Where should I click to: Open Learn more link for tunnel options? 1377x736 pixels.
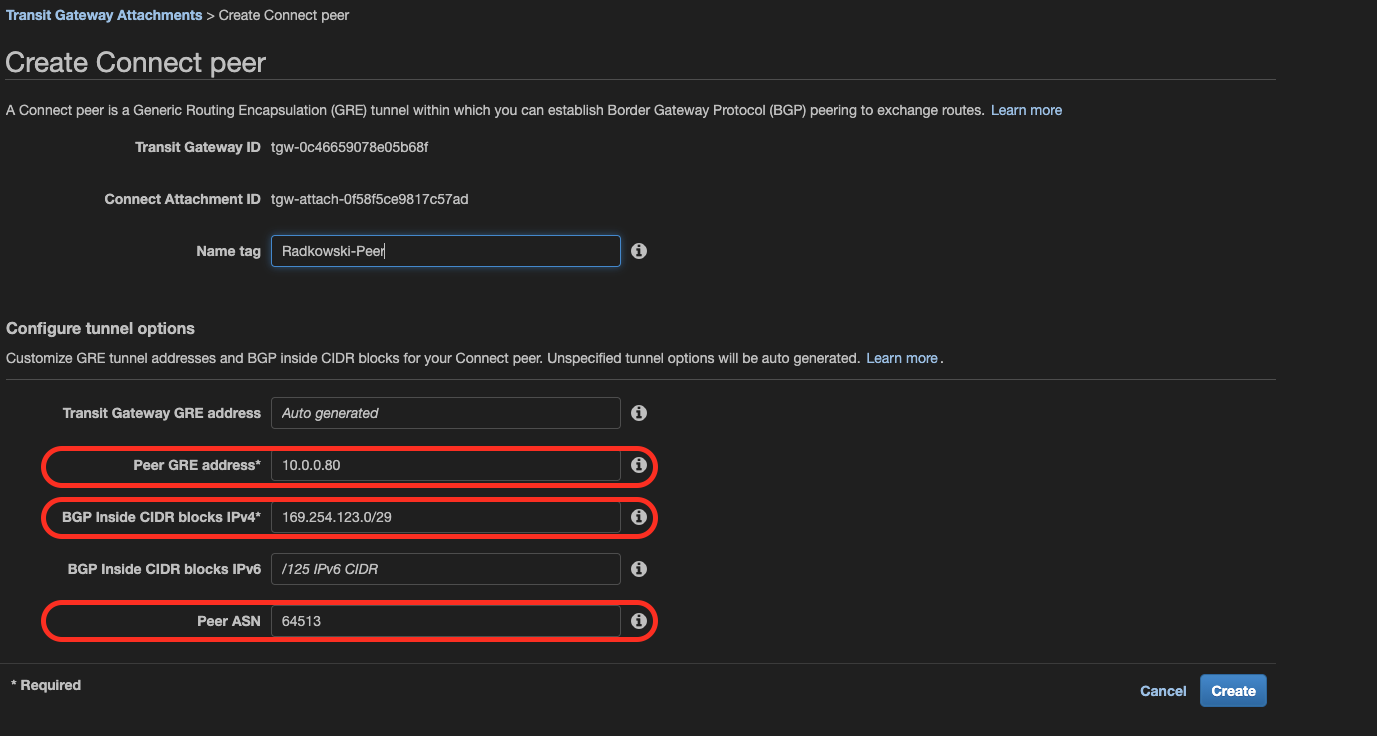pos(902,358)
